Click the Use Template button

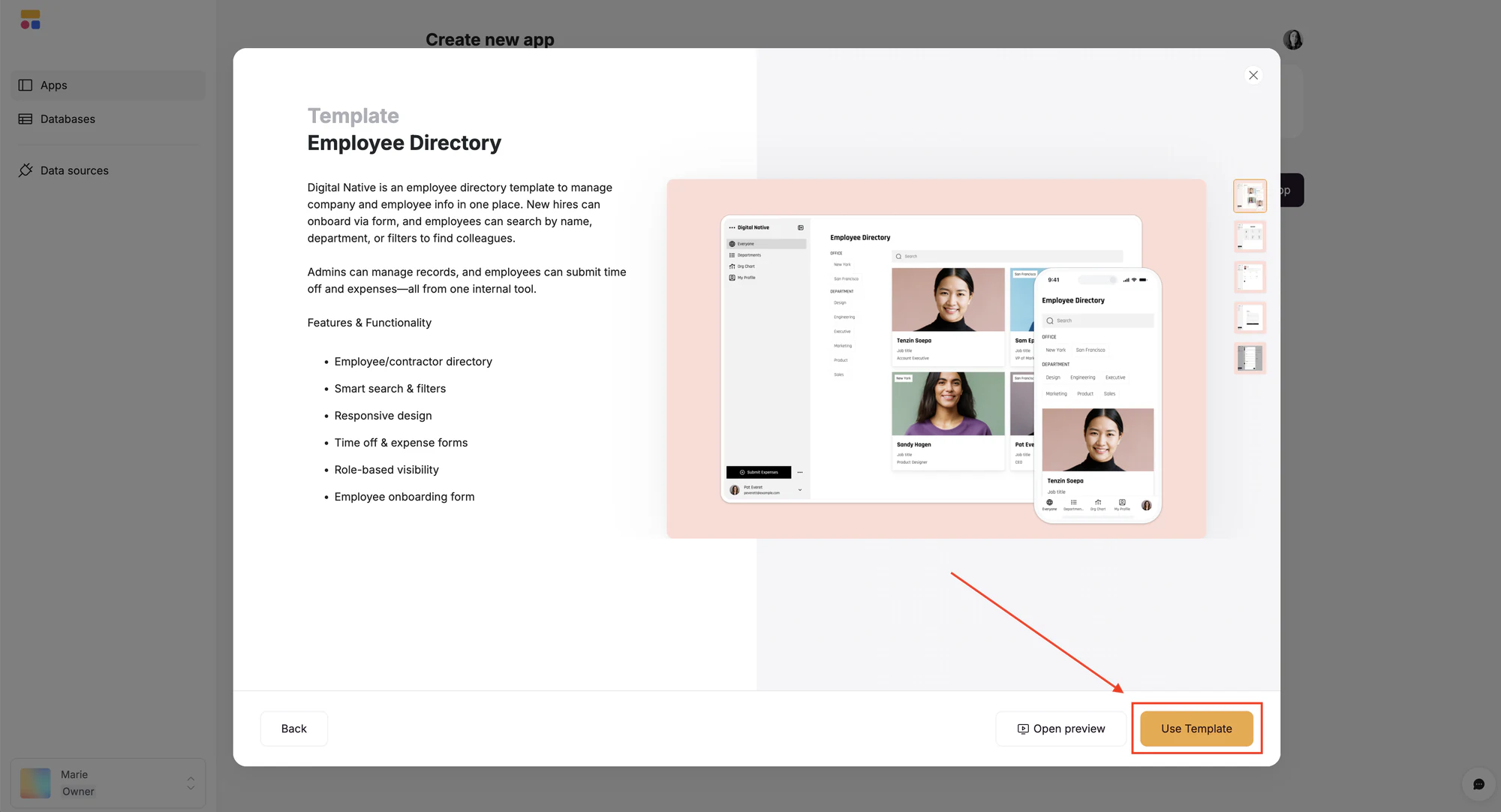click(x=1196, y=729)
